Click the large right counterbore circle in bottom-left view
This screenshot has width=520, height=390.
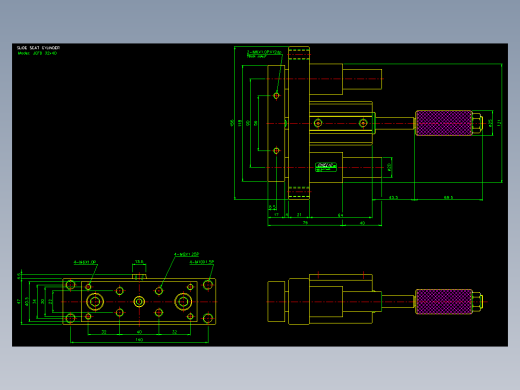[183, 302]
